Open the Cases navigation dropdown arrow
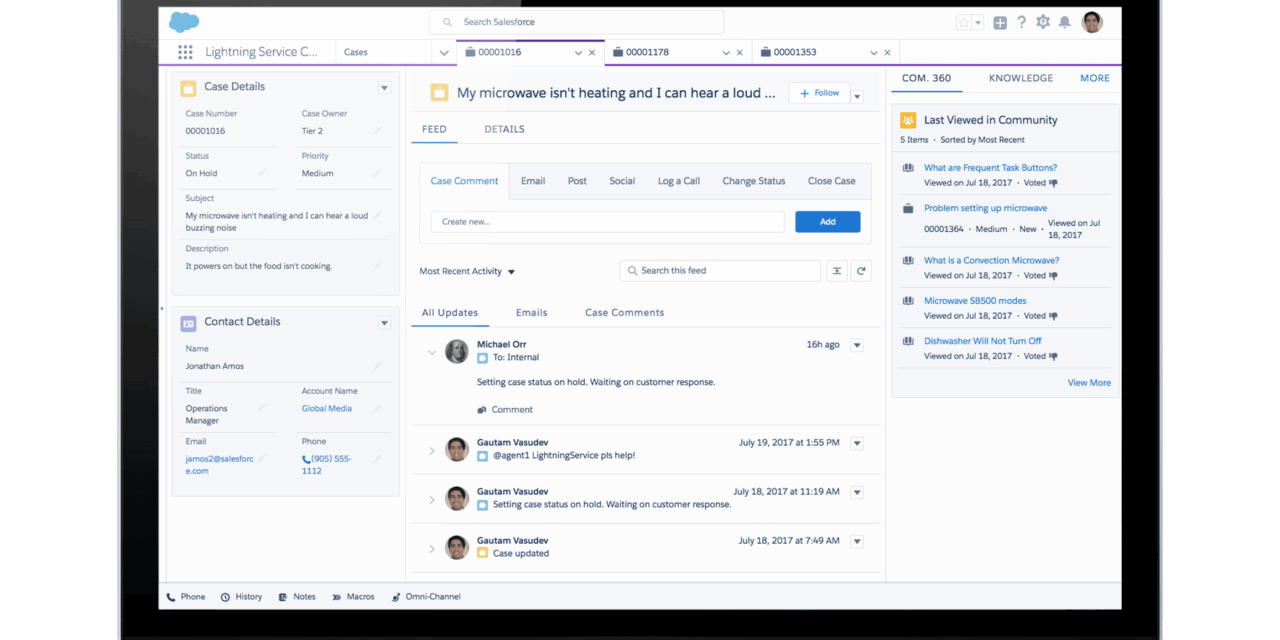This screenshot has width=1280, height=640. 444,52
